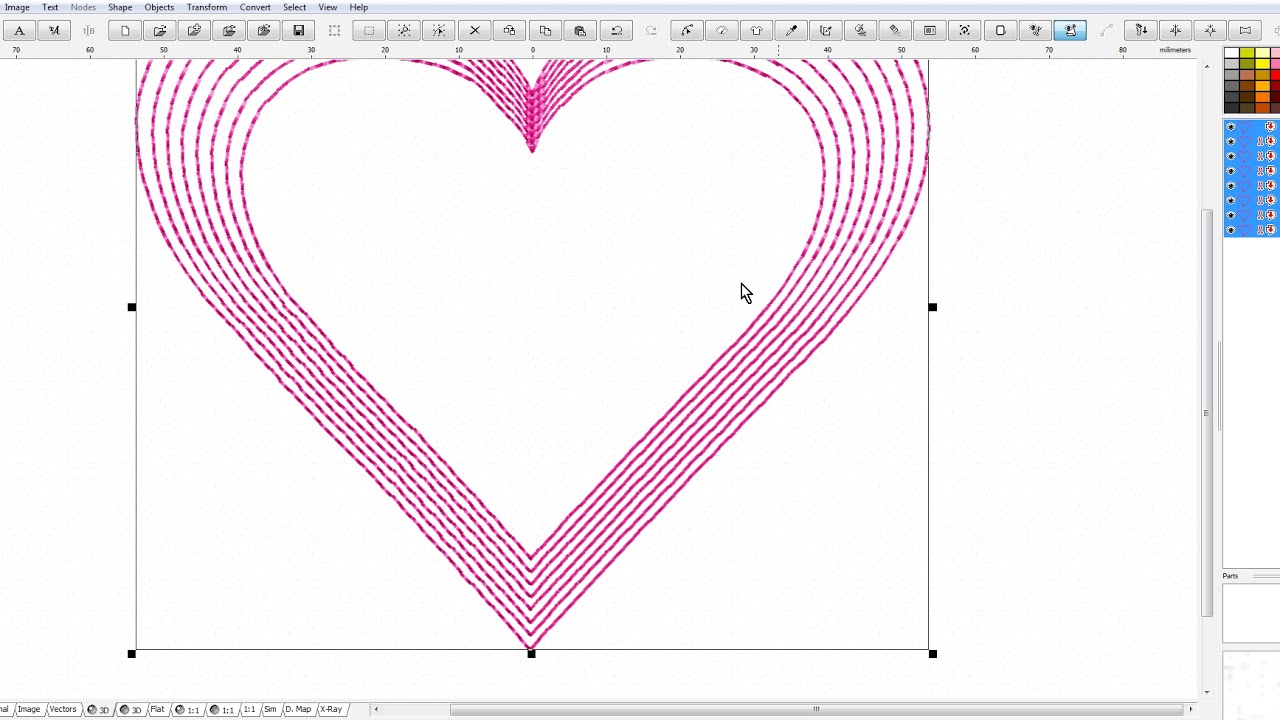Open the Convert menu
This screenshot has width=1280, height=720.
(255, 7)
